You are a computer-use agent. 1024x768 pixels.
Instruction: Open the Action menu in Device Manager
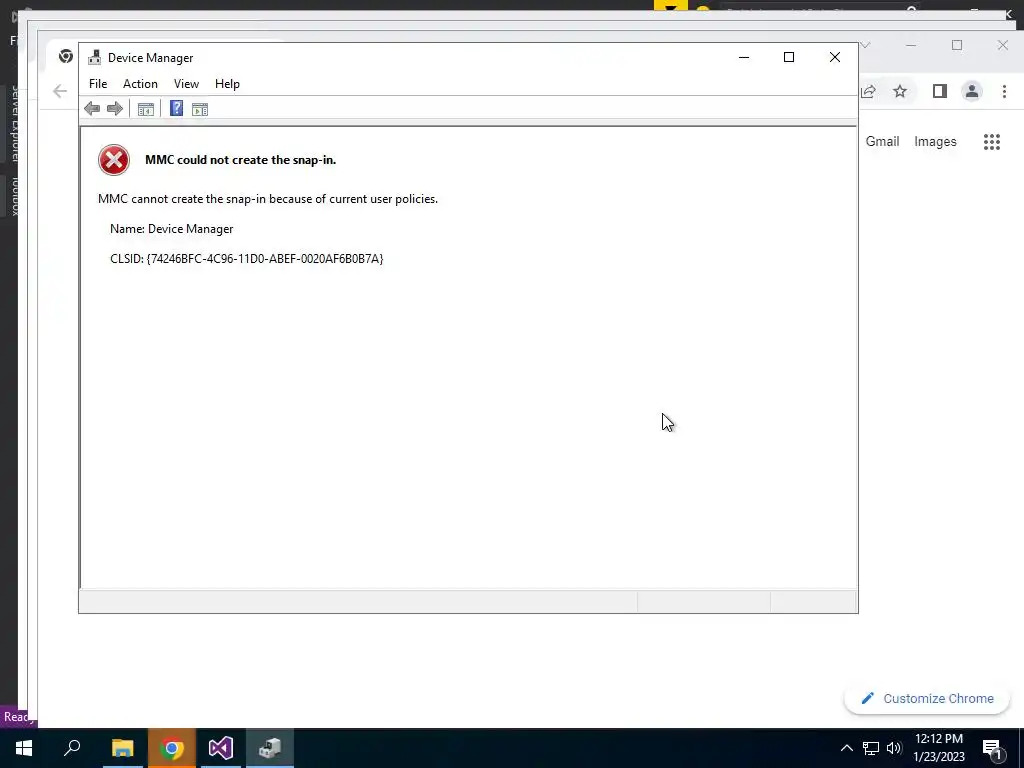coord(140,84)
